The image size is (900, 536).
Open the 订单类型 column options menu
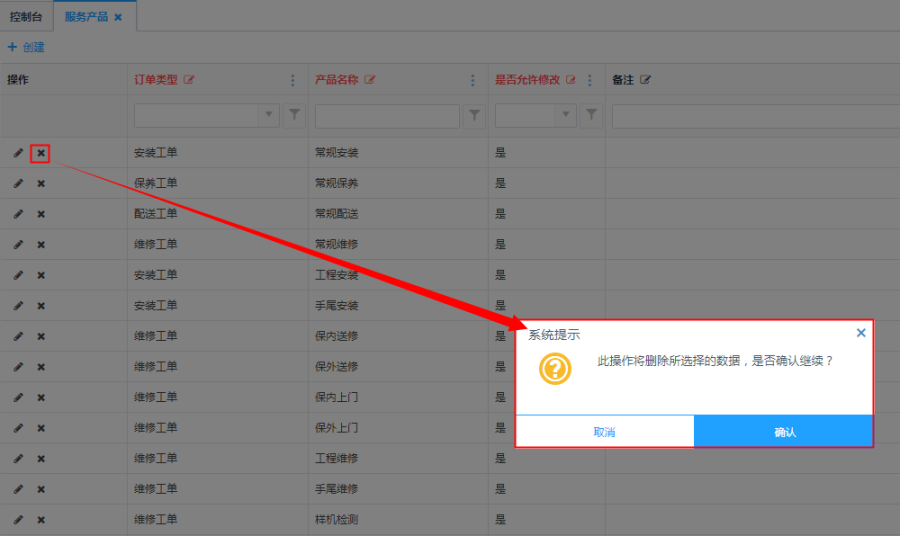pos(293,80)
